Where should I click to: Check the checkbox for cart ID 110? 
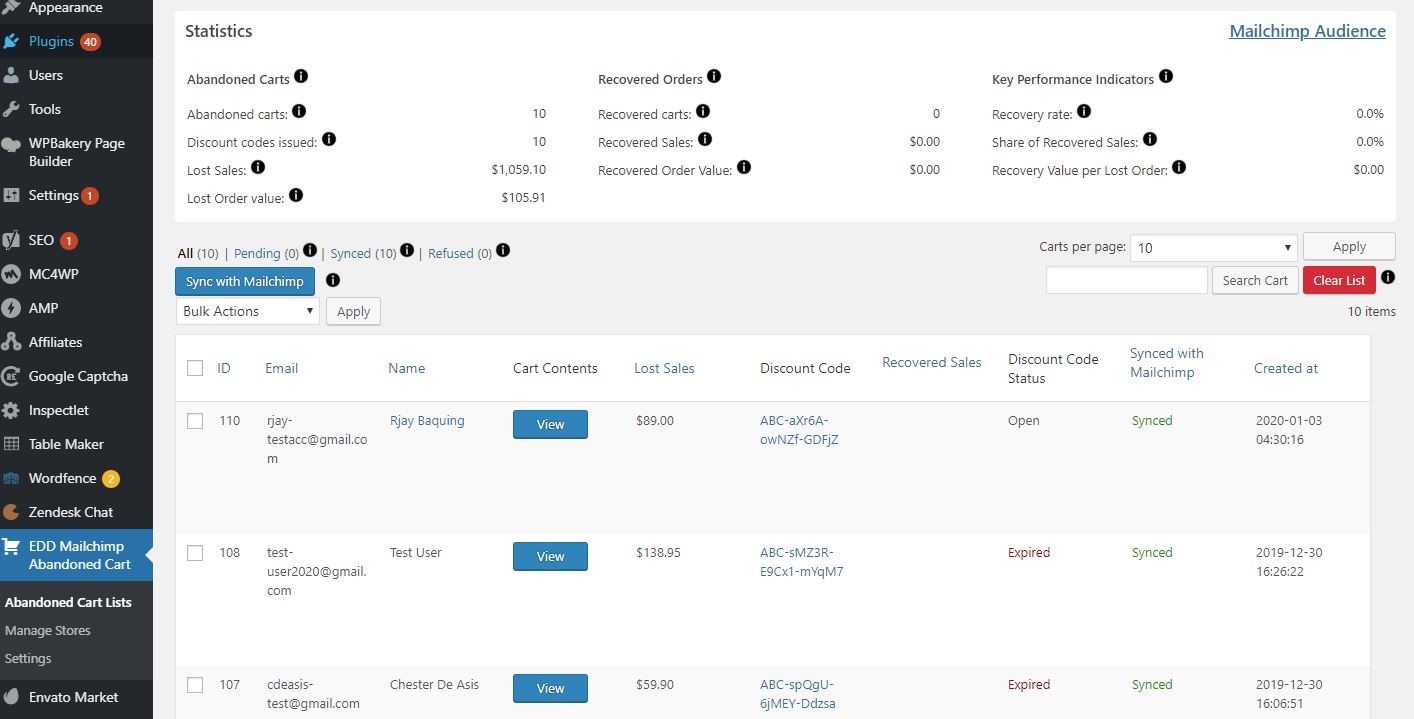pos(195,421)
